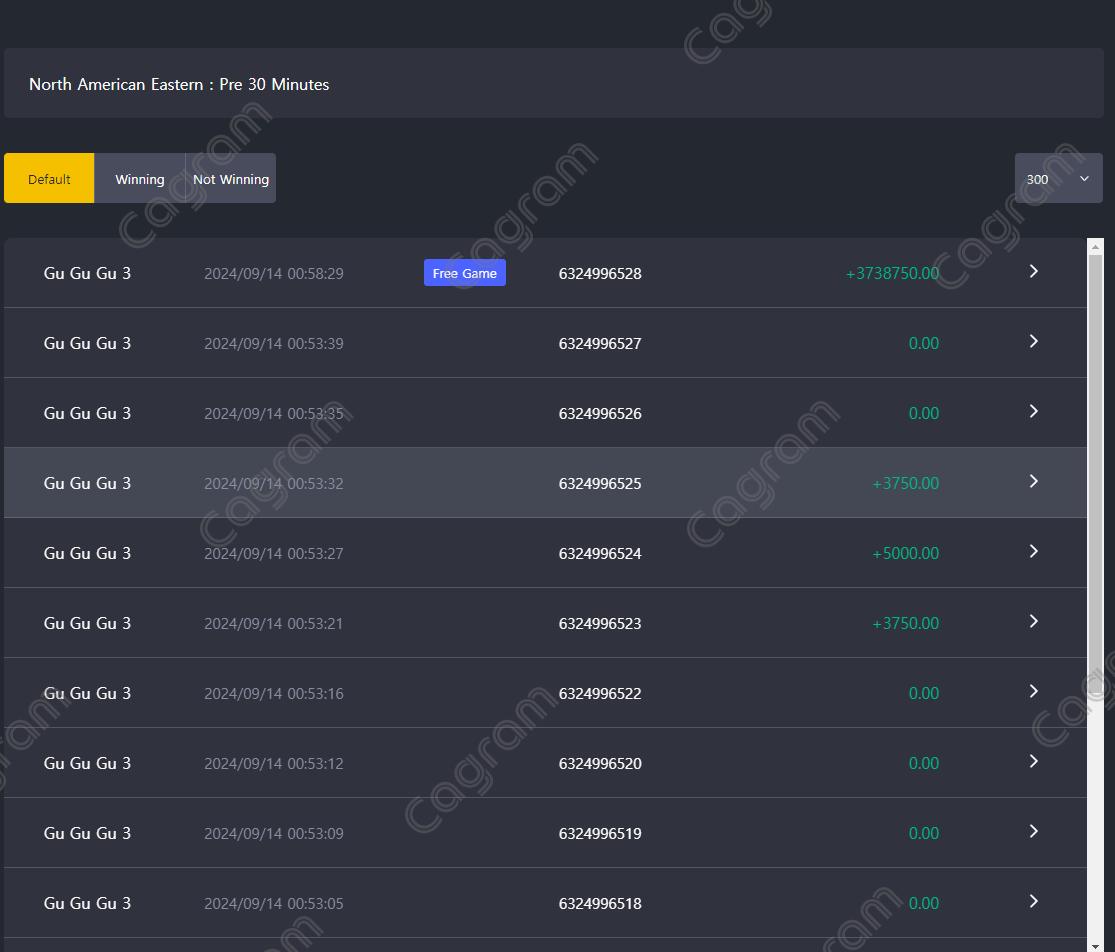The height and width of the screenshot is (952, 1115).
Task: Click North American Eastern time zone bar
Action: point(553,84)
